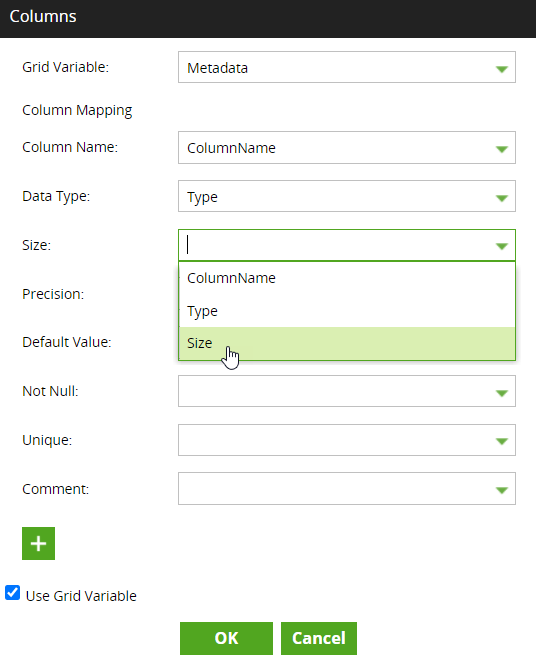Open the Column Name dropdown
The image size is (536, 662).
click(x=347, y=148)
